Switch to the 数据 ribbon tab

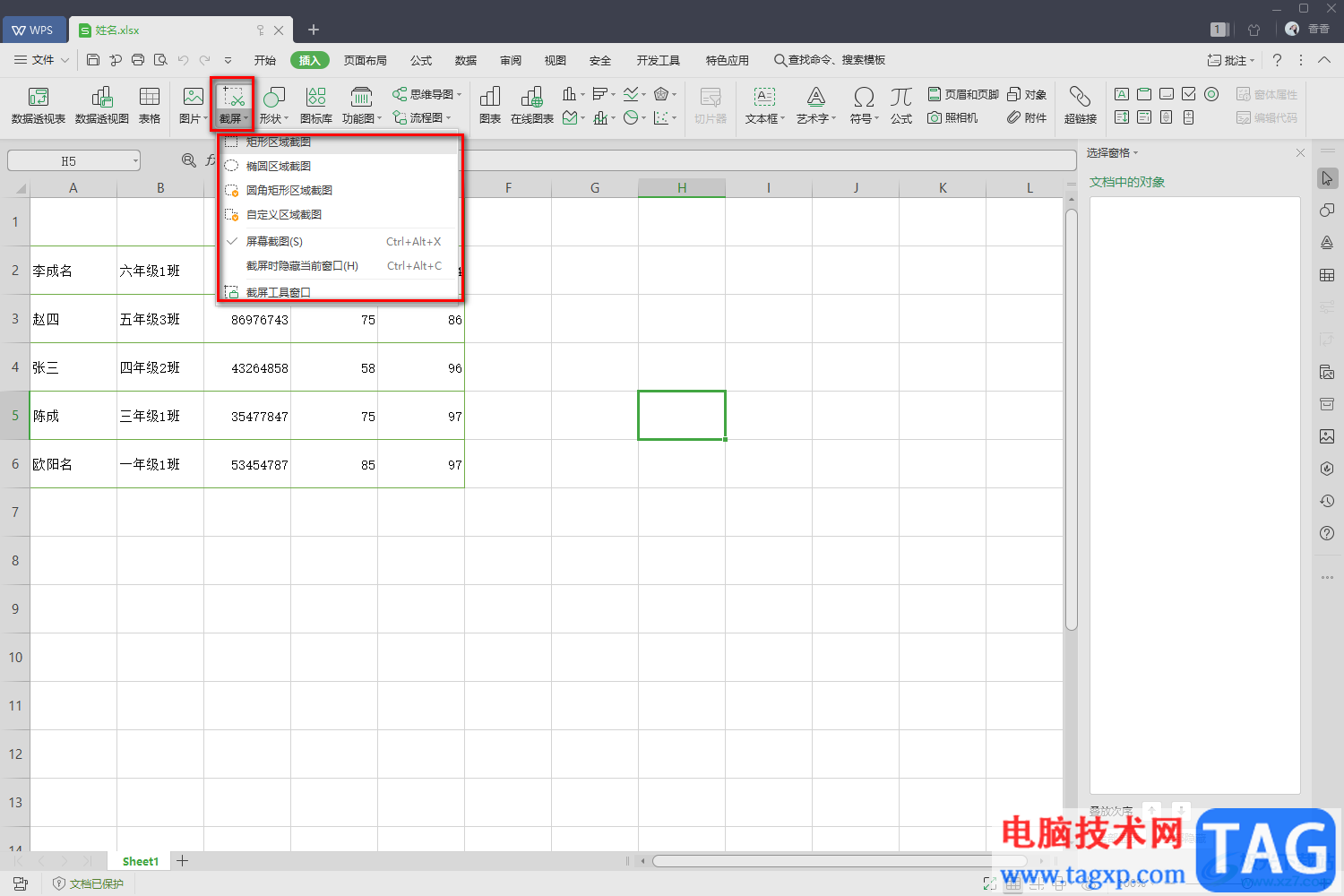point(466,60)
